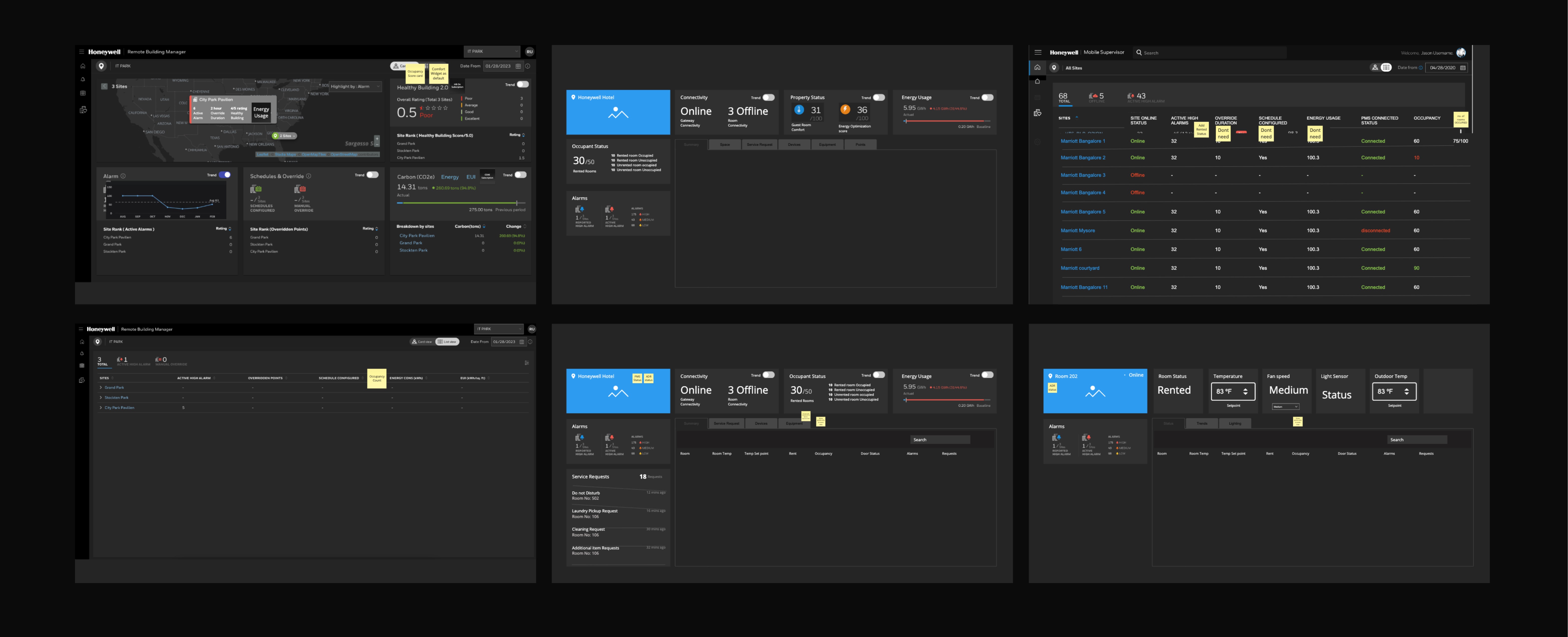1568x637 pixels.
Task: Expand the Grand Park row in the sites list
Action: point(101,387)
